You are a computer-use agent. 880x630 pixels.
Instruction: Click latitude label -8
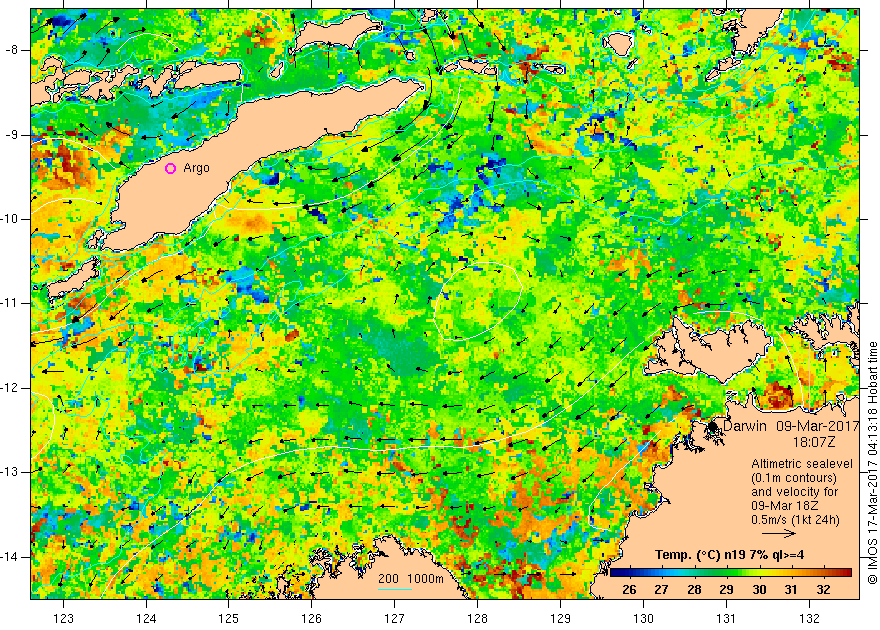point(12,50)
